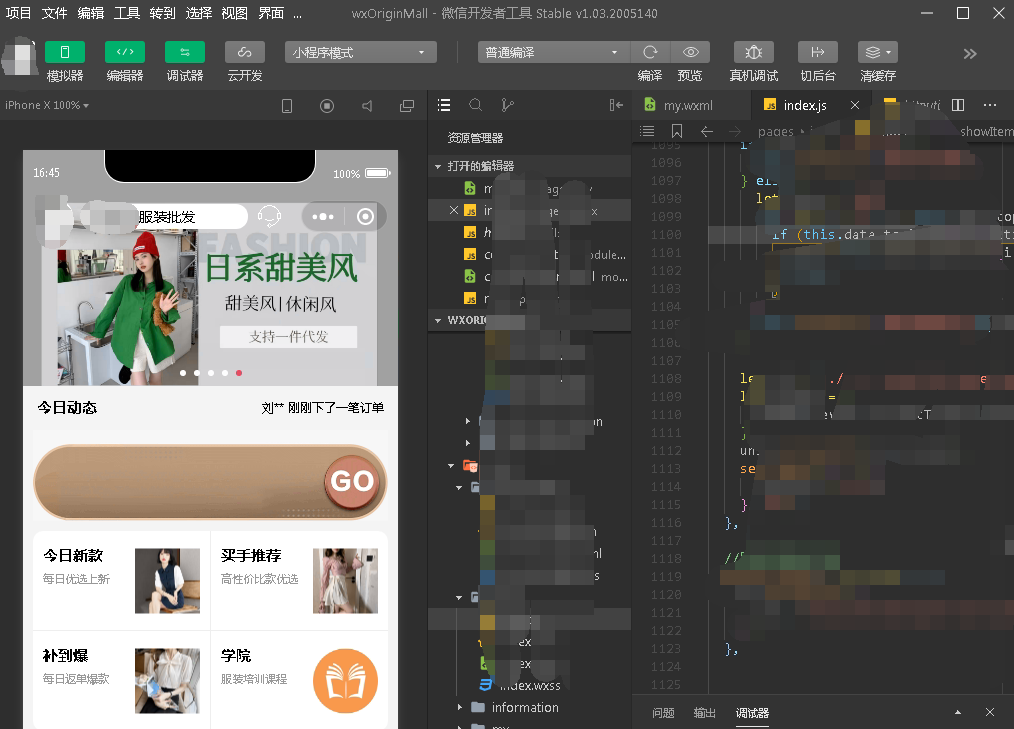
Task: Open the mini program three-dots capsule menu
Action: [x=323, y=217]
